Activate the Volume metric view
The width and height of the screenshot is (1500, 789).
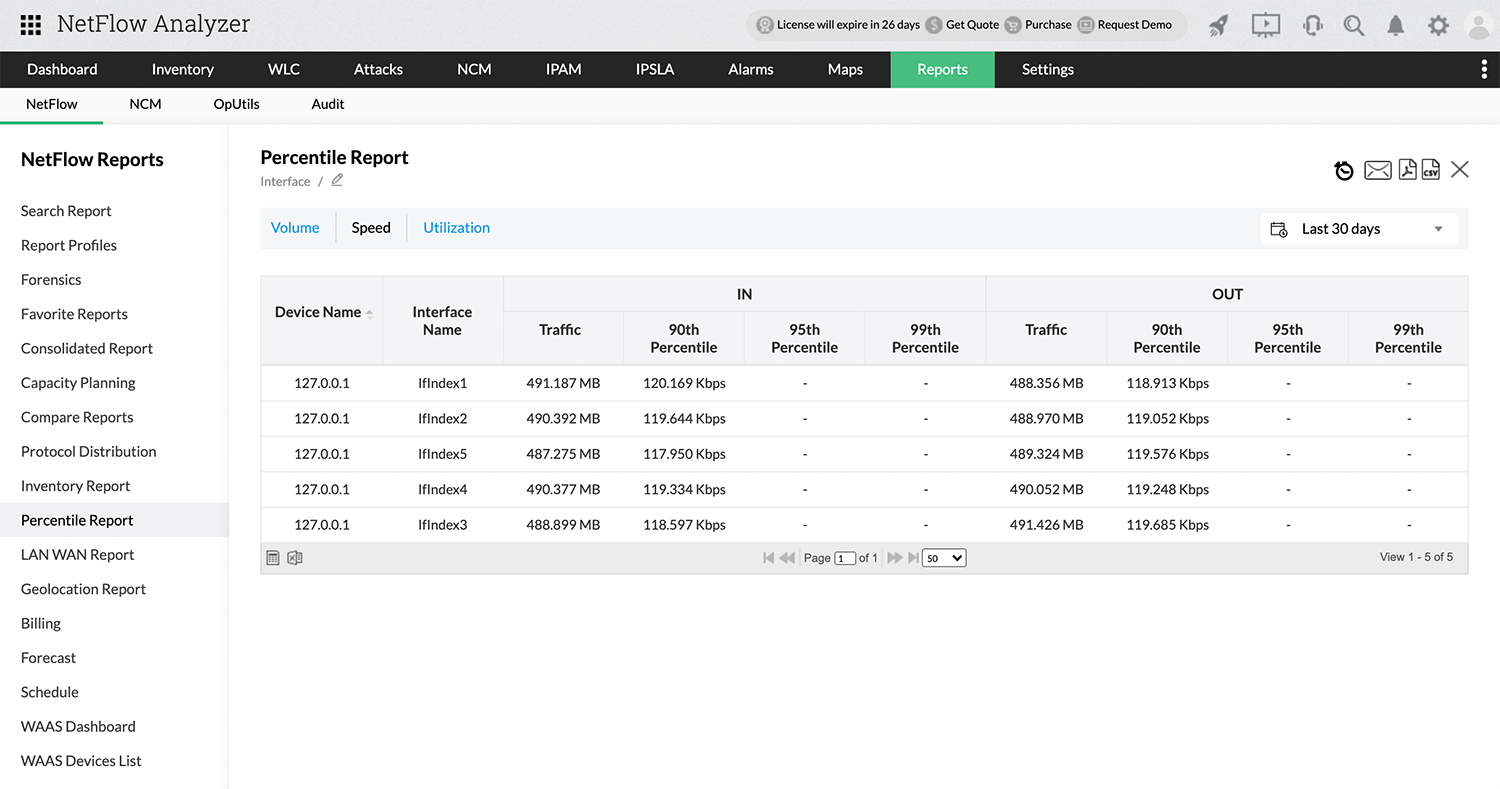click(x=294, y=227)
